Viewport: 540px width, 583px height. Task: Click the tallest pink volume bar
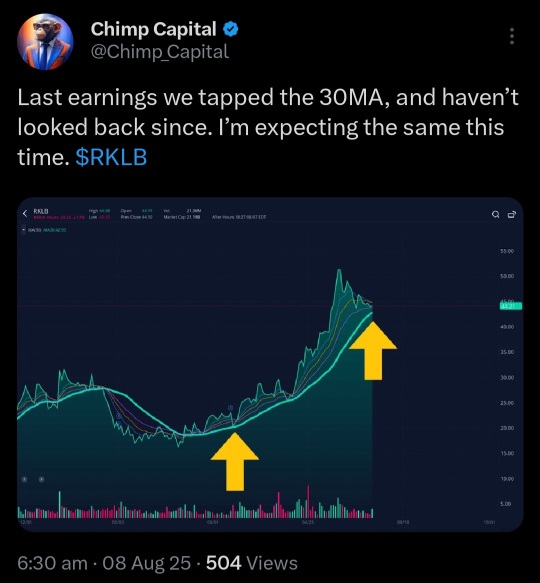pyautogui.click(x=308, y=502)
